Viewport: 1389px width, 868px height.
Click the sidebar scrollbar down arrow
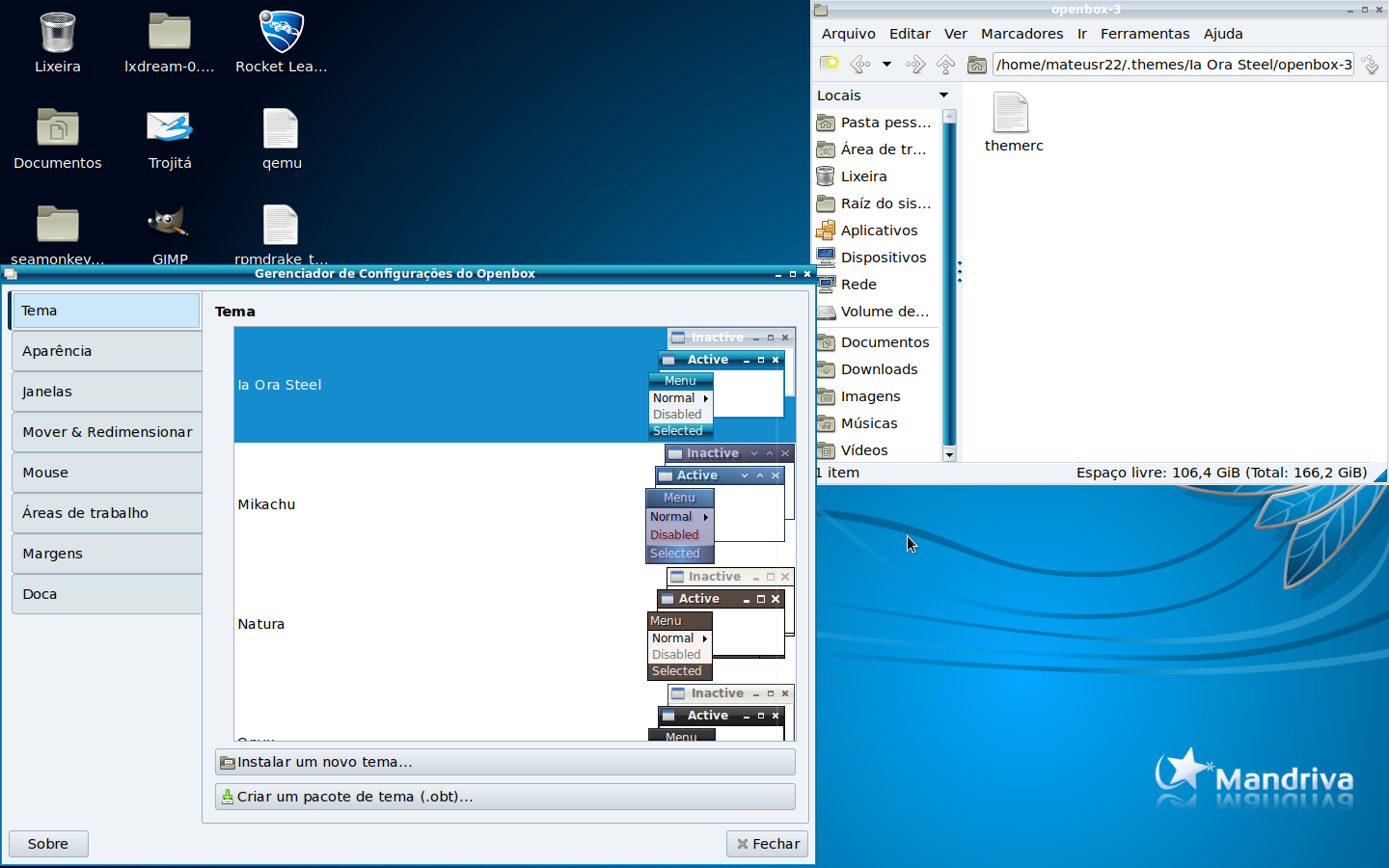click(949, 455)
